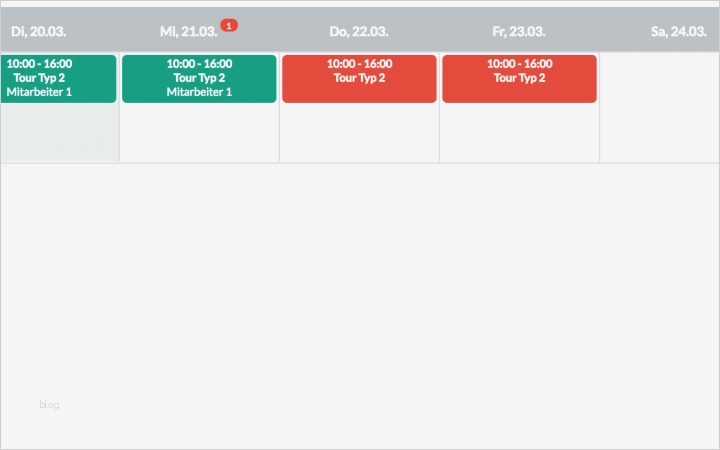
Task: Click the red notification badge on Wednesday
Action: pos(229,25)
